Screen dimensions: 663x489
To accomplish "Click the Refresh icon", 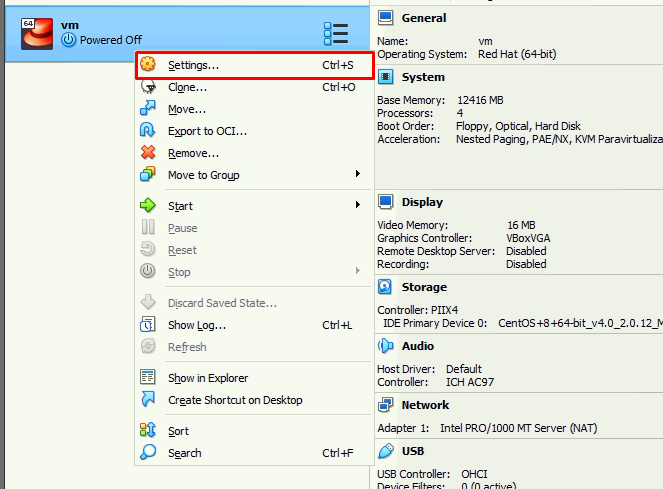I will 148,346.
